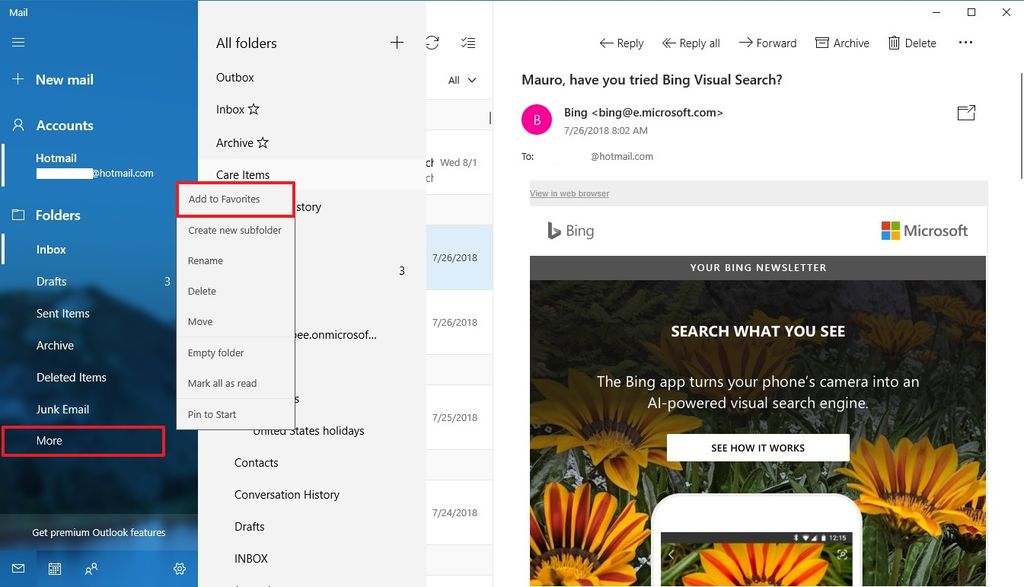This screenshot has width=1024, height=587.
Task: Open the All messages filter dropdown
Action: 461,80
